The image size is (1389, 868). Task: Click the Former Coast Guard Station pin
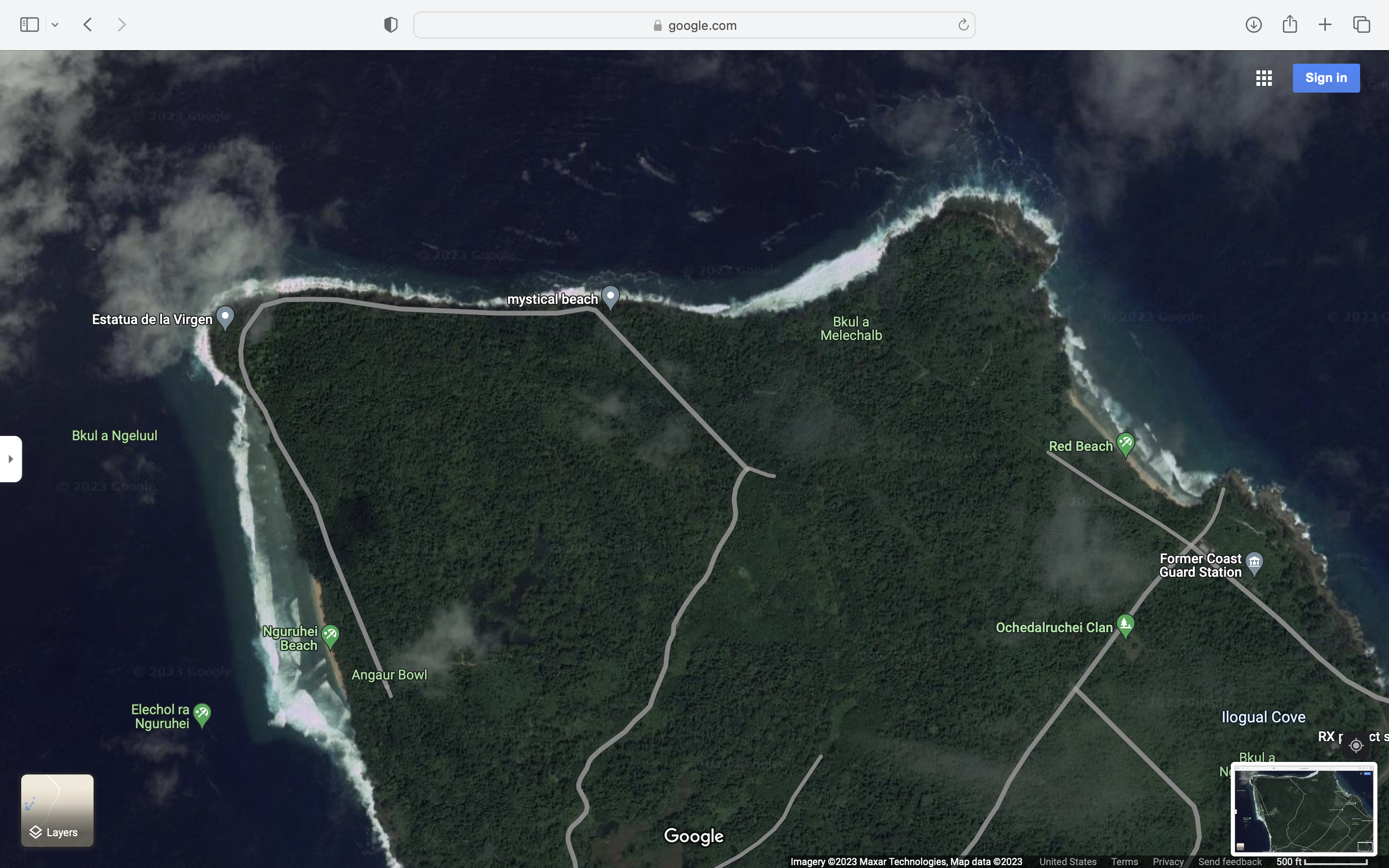1254,563
